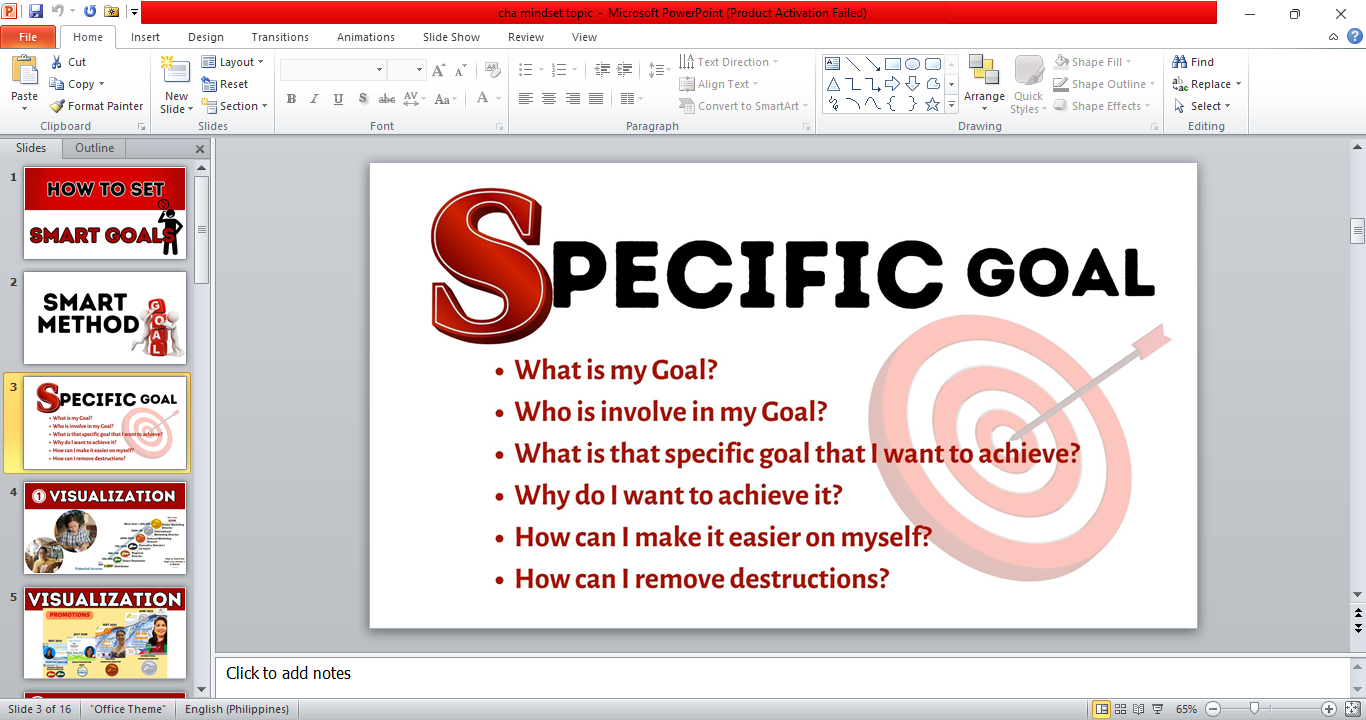Viewport: 1366px width, 720px height.
Task: Open the font name combo box
Action: coord(333,70)
